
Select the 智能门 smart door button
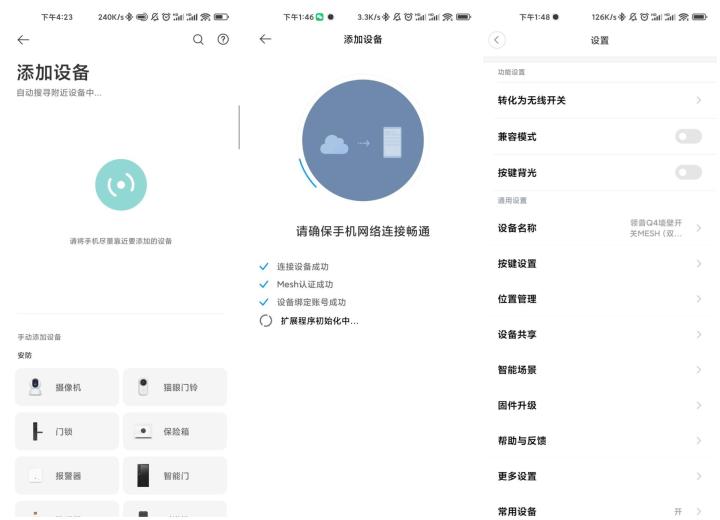pos(175,476)
